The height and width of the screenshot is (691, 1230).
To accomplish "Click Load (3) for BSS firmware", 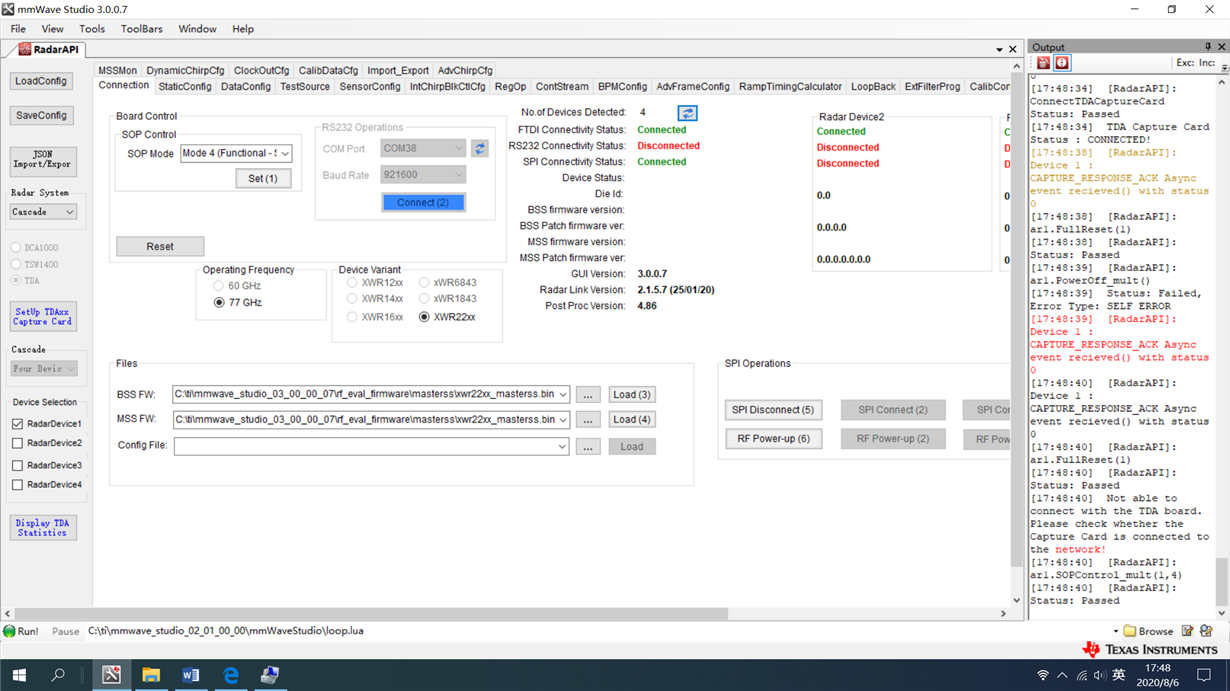I will point(631,395).
